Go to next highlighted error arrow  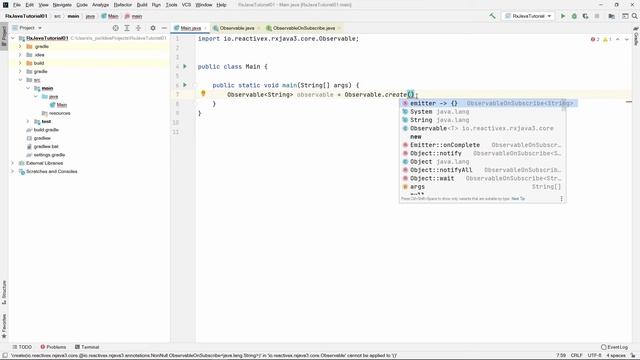(627, 39)
